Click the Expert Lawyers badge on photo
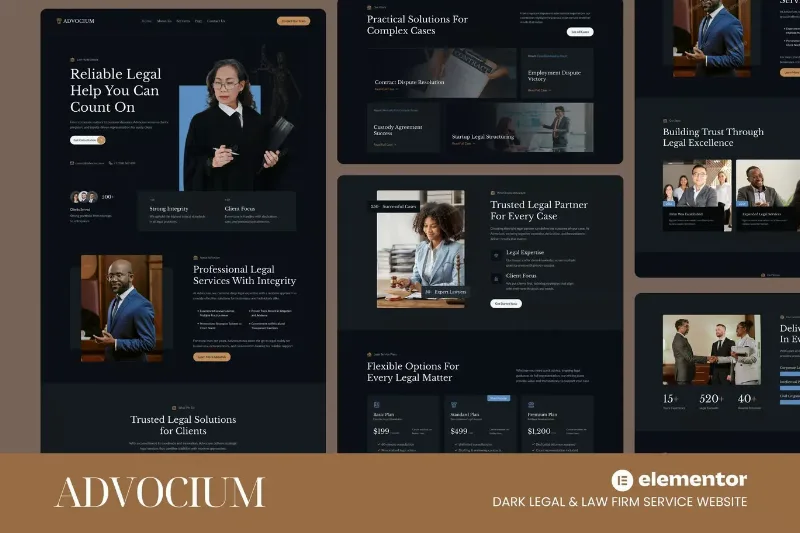The height and width of the screenshot is (533, 800). [445, 292]
